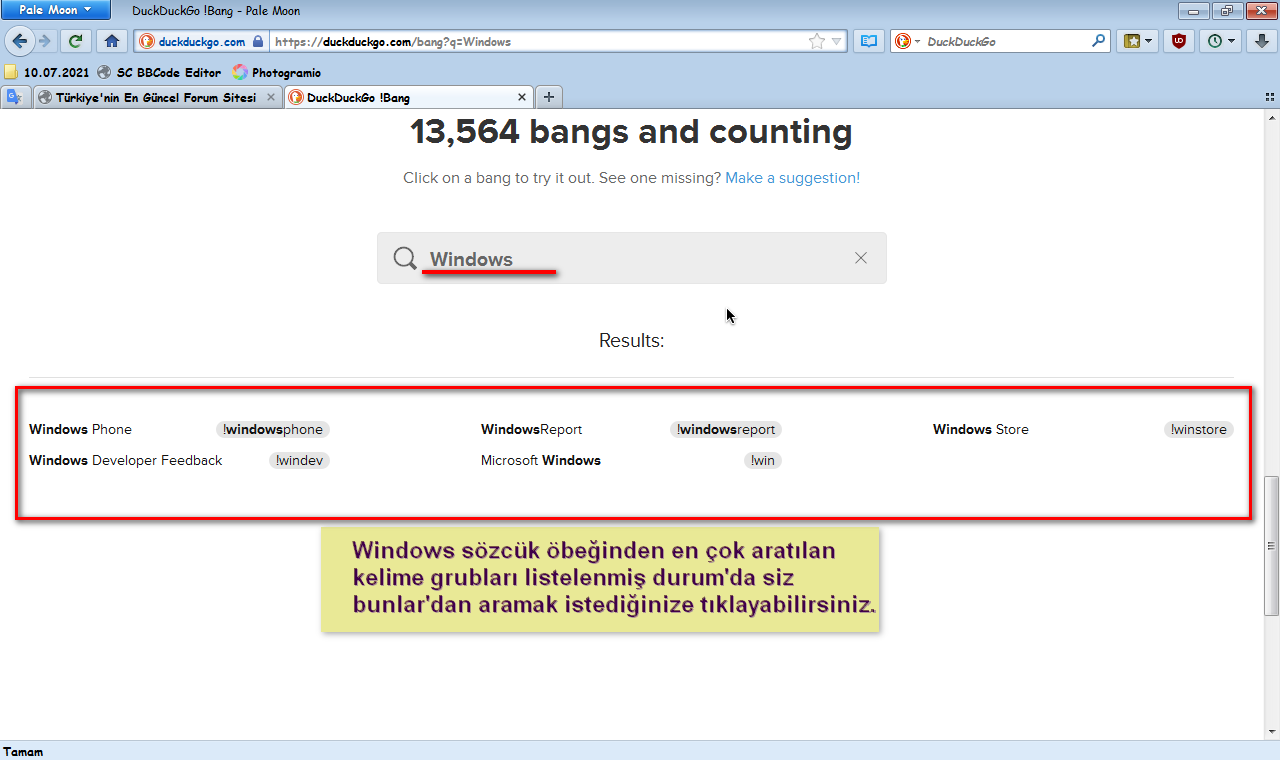The height and width of the screenshot is (760, 1280).
Task: Open the Photogramio bookmark
Action: 277,72
